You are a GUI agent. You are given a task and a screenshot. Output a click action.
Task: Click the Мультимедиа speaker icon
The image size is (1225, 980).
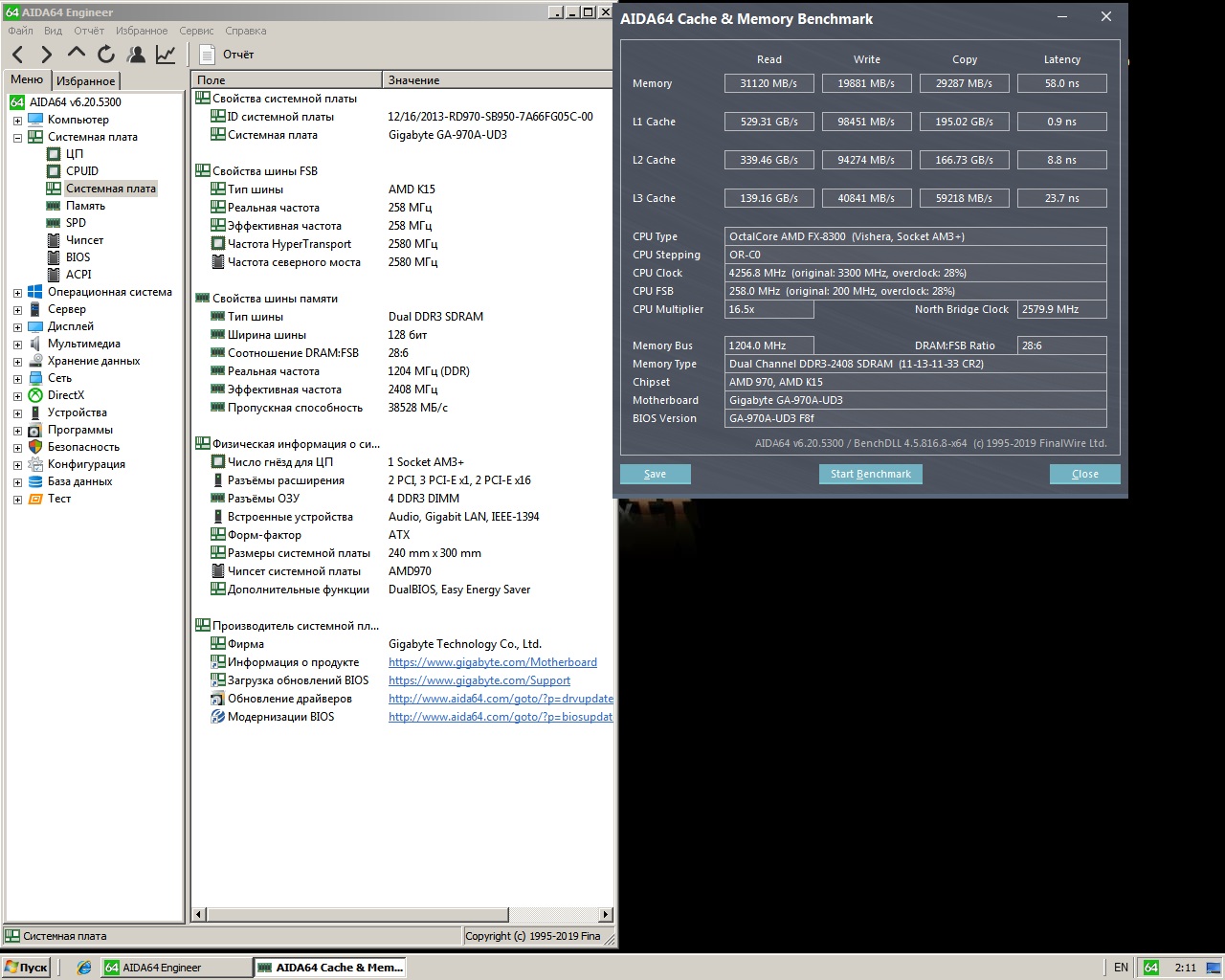[35, 344]
